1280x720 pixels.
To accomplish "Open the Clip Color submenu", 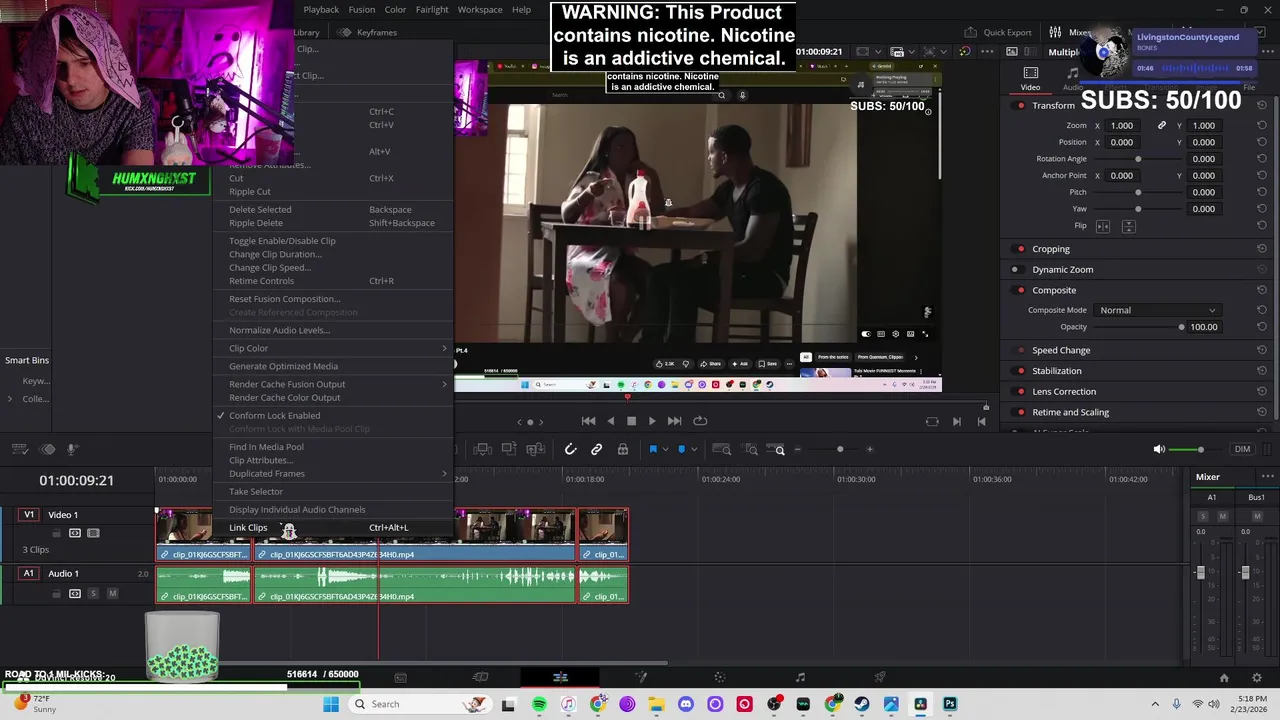I will (x=334, y=348).
